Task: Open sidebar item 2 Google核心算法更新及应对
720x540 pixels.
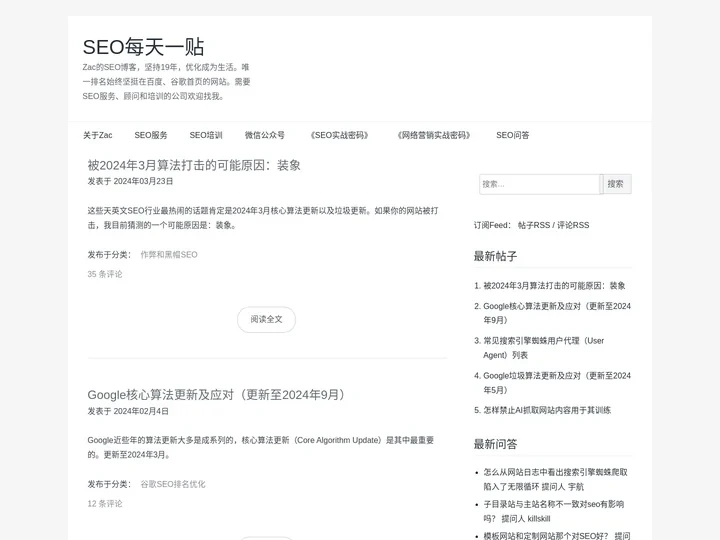Action: click(557, 313)
